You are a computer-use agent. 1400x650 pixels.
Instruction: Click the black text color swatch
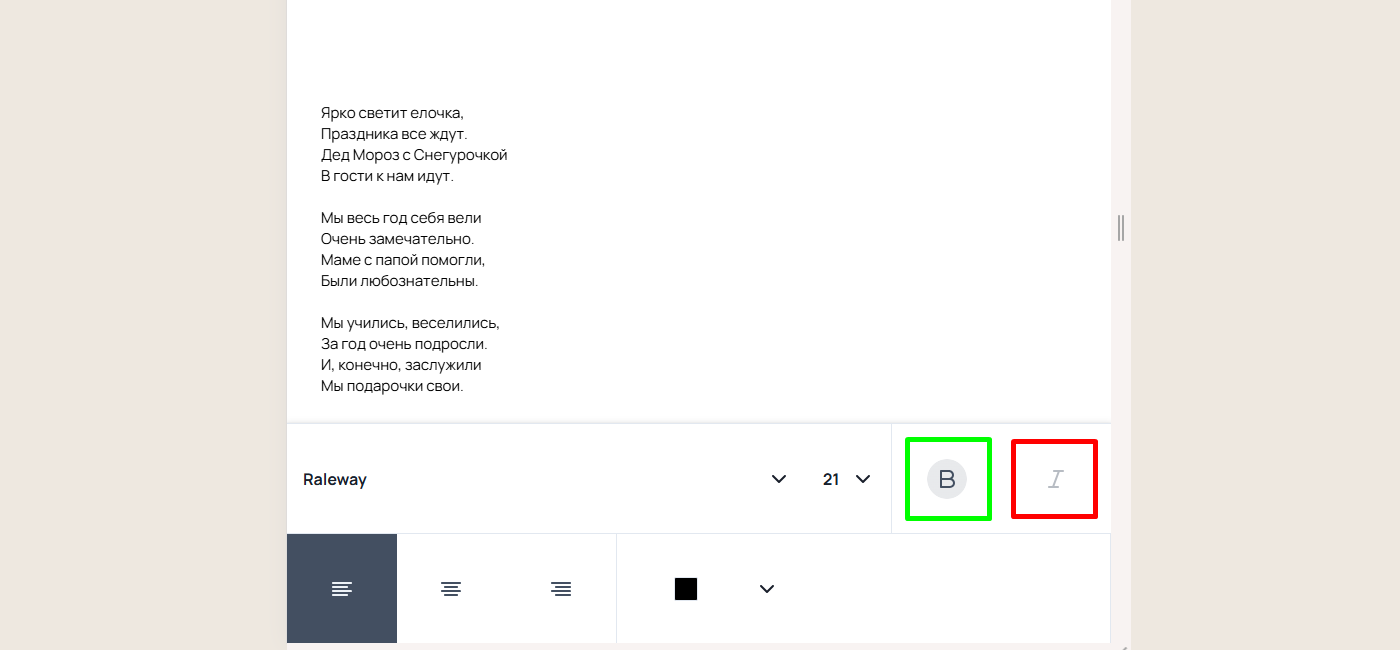[686, 589]
